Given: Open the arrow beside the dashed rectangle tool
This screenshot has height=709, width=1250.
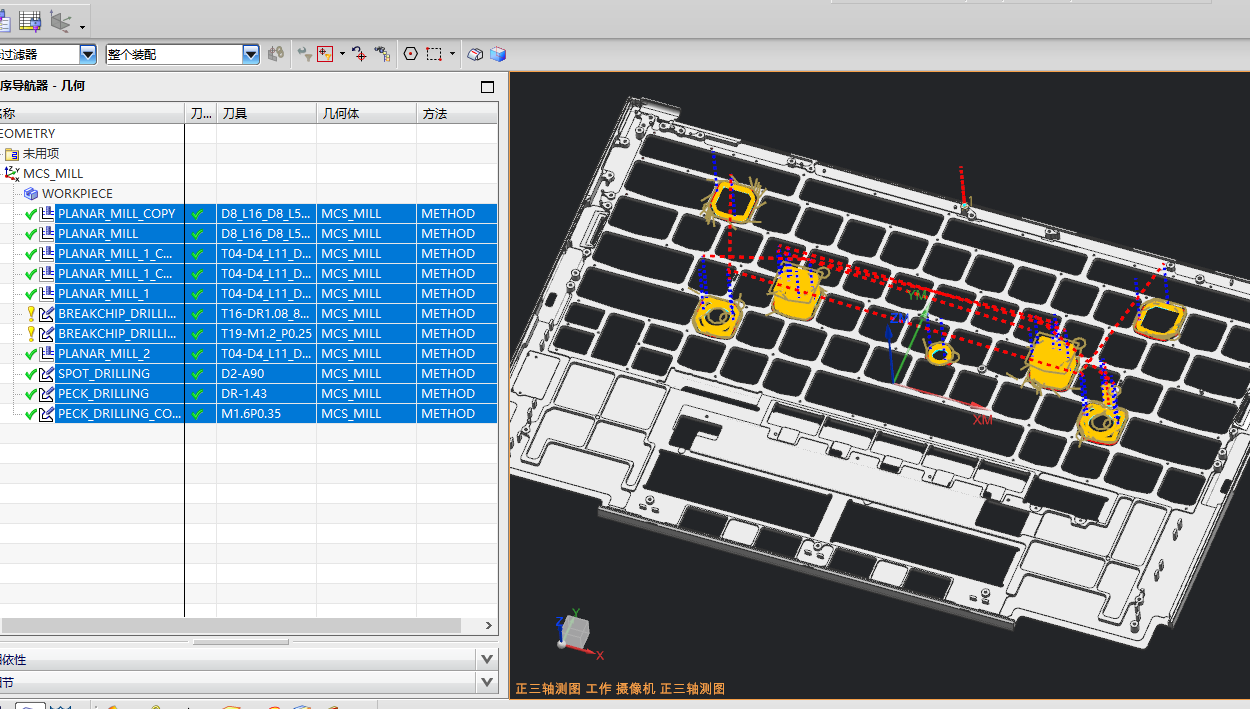Looking at the screenshot, I should (452, 54).
